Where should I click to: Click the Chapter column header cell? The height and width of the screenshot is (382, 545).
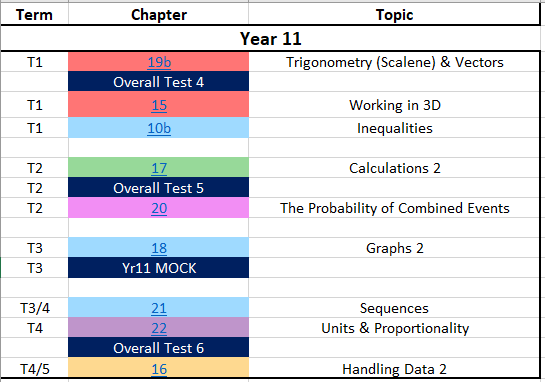(158, 15)
